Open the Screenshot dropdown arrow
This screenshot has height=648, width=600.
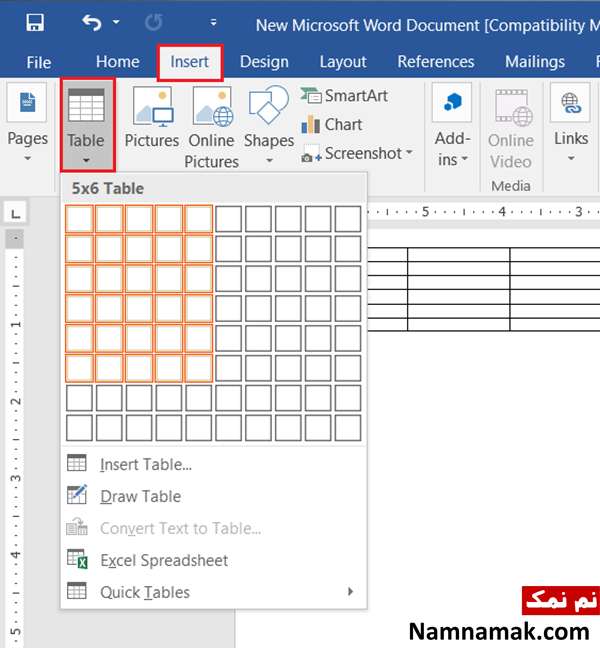(x=409, y=152)
